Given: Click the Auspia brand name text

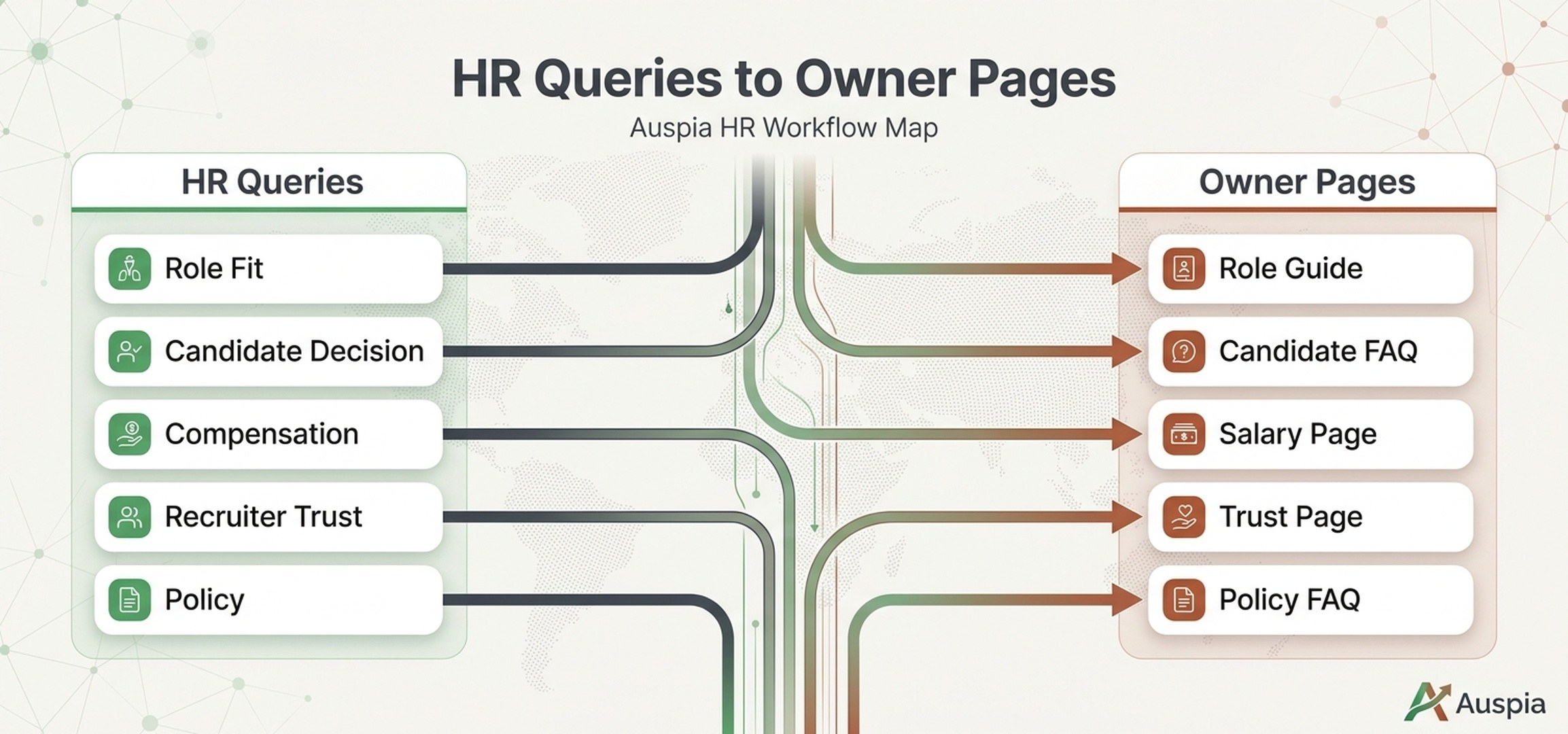Looking at the screenshot, I should [1500, 705].
